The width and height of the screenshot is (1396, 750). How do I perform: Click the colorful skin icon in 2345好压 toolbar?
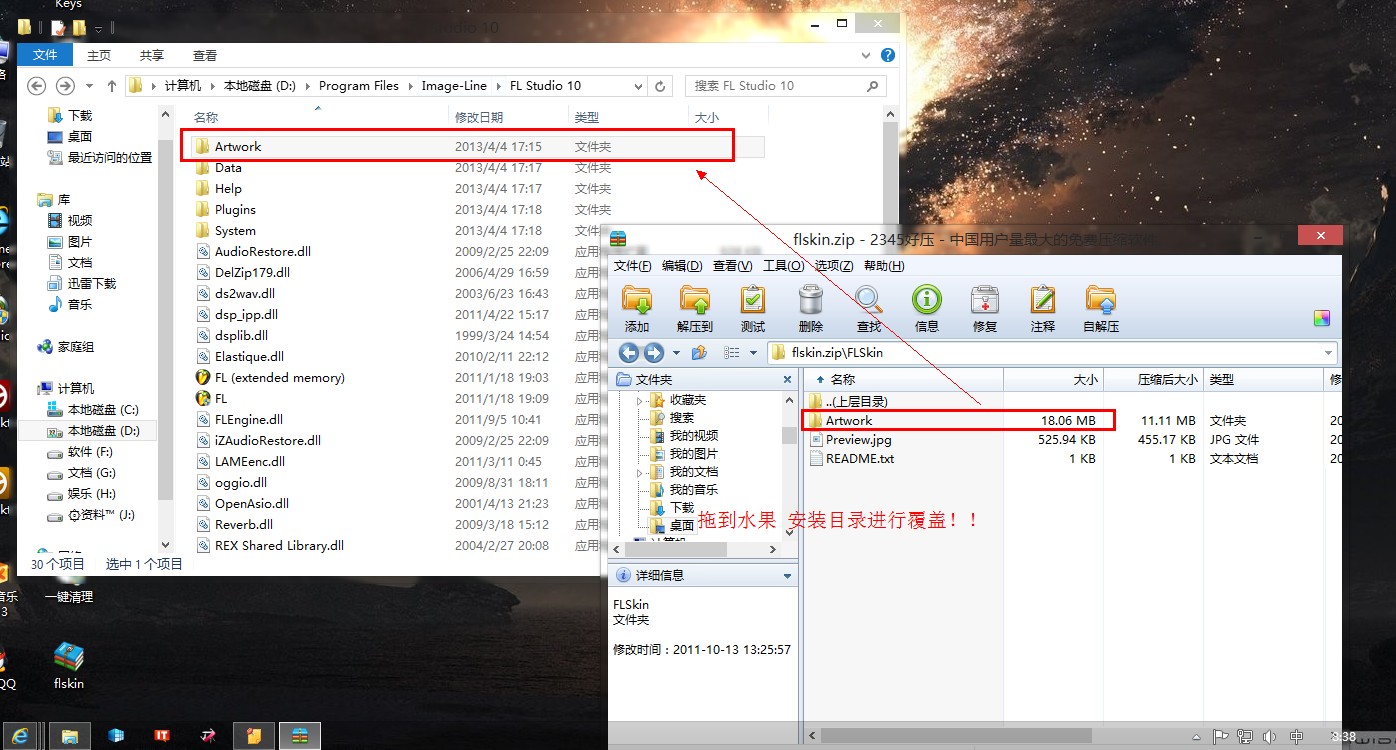(1322, 319)
